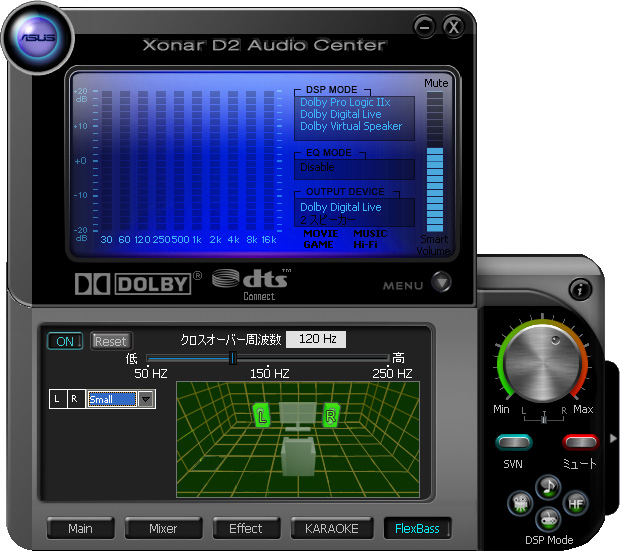Select the R speaker box
The image size is (620, 551).
(75, 399)
